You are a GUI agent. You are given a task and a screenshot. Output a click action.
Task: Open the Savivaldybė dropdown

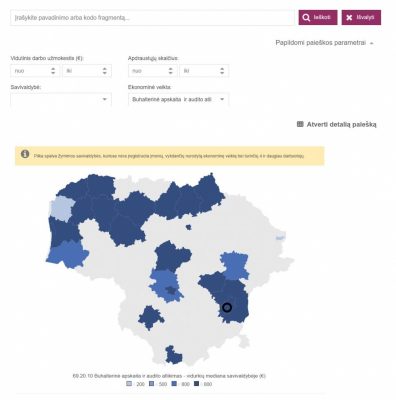pos(61,99)
